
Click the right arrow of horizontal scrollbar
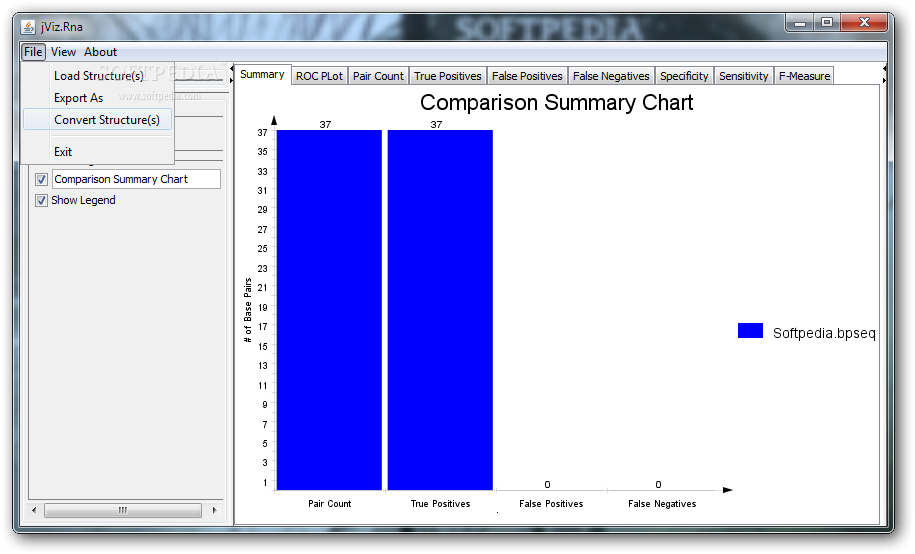pyautogui.click(x=214, y=510)
